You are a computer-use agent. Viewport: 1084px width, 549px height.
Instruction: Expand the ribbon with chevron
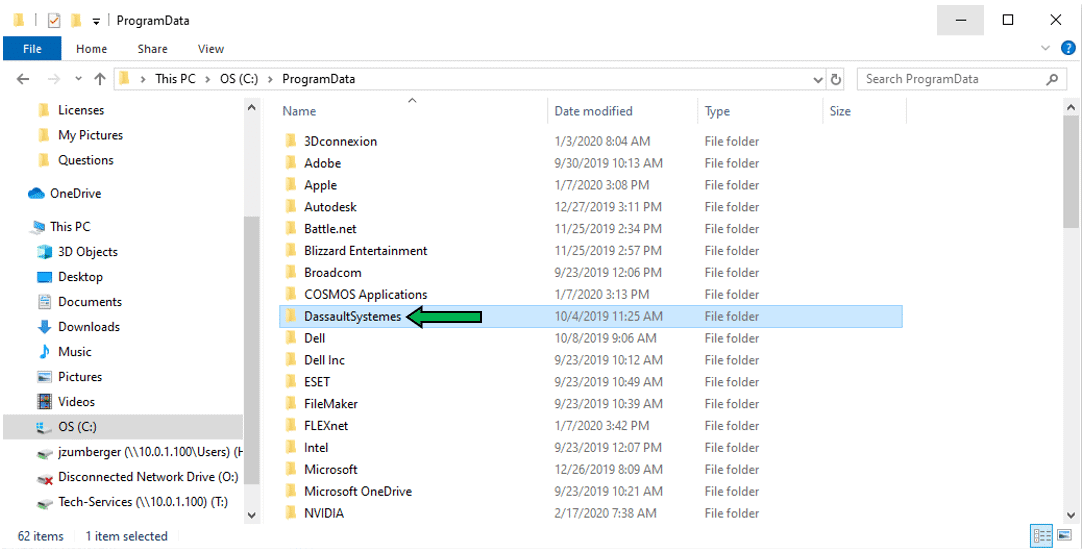pyautogui.click(x=1045, y=48)
